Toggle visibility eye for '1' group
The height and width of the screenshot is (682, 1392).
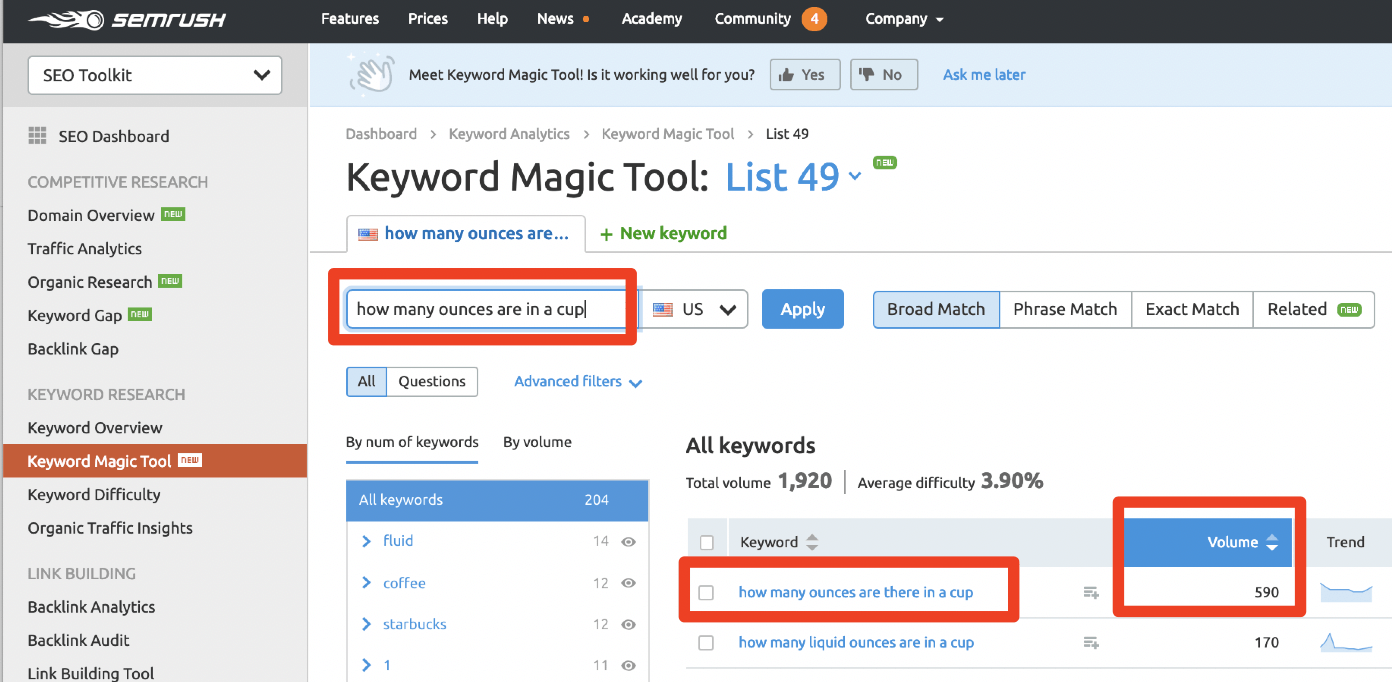628,666
